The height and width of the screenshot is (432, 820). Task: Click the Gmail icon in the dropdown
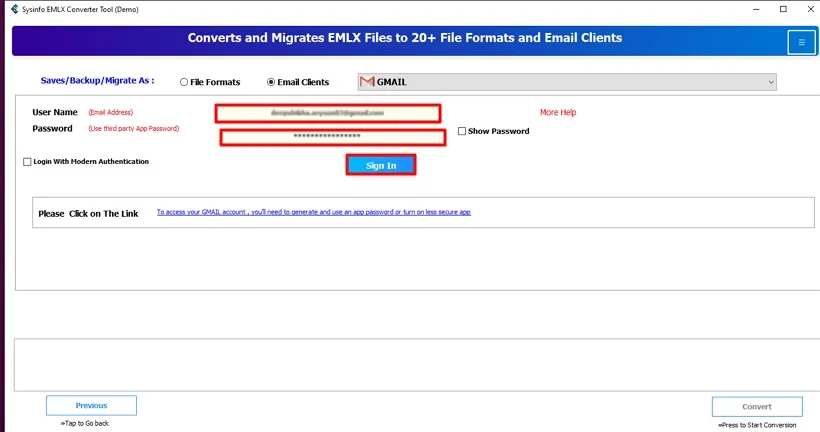coord(367,82)
